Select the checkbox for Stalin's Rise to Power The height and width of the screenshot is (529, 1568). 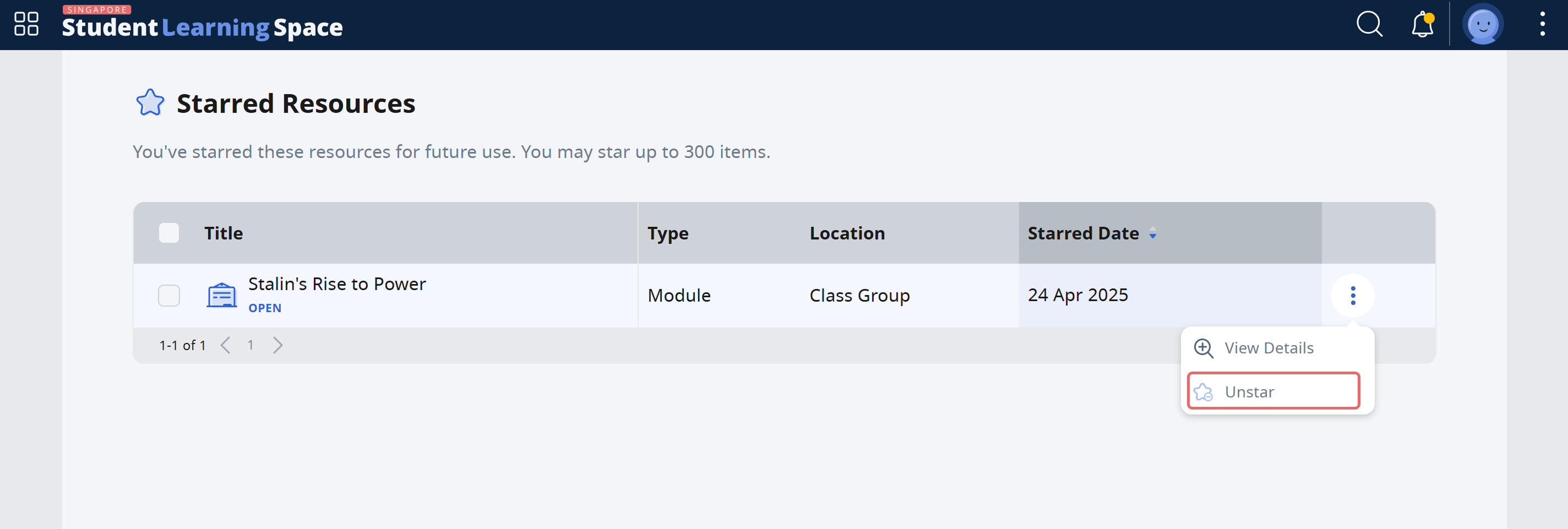point(168,295)
